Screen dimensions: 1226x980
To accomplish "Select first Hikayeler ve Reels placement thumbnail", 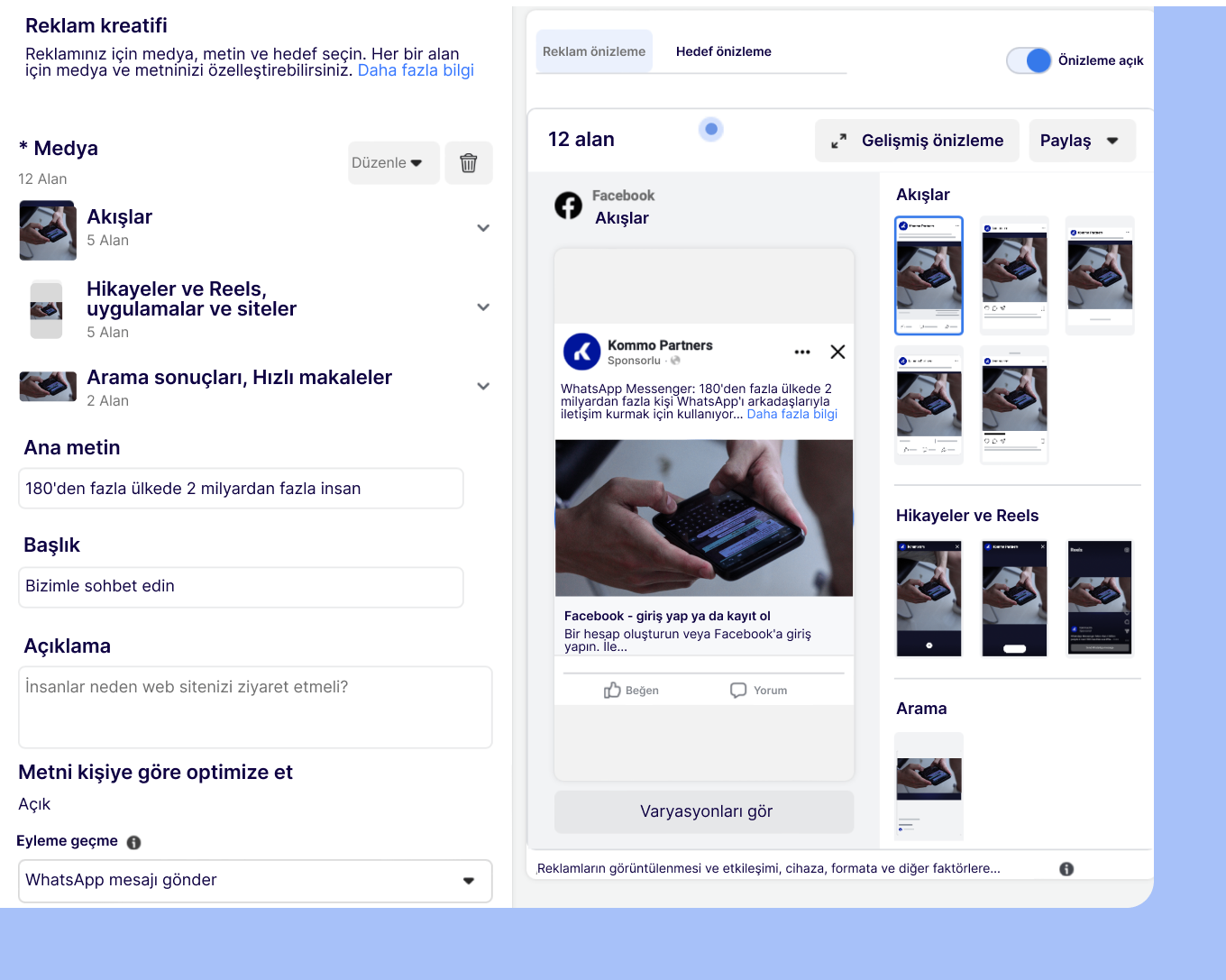I will 929,599.
